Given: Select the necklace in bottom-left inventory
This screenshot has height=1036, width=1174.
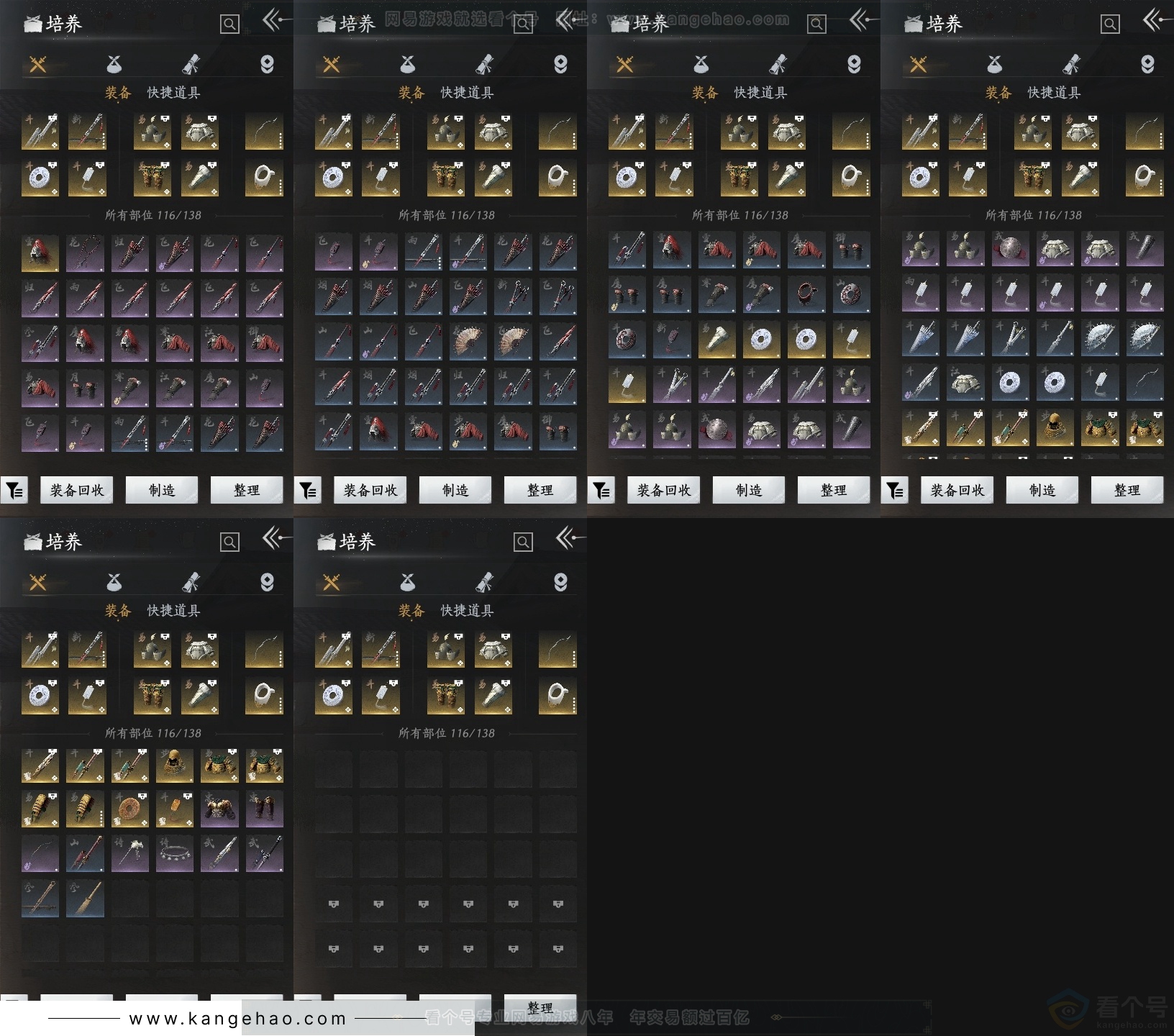Looking at the screenshot, I should click(175, 854).
